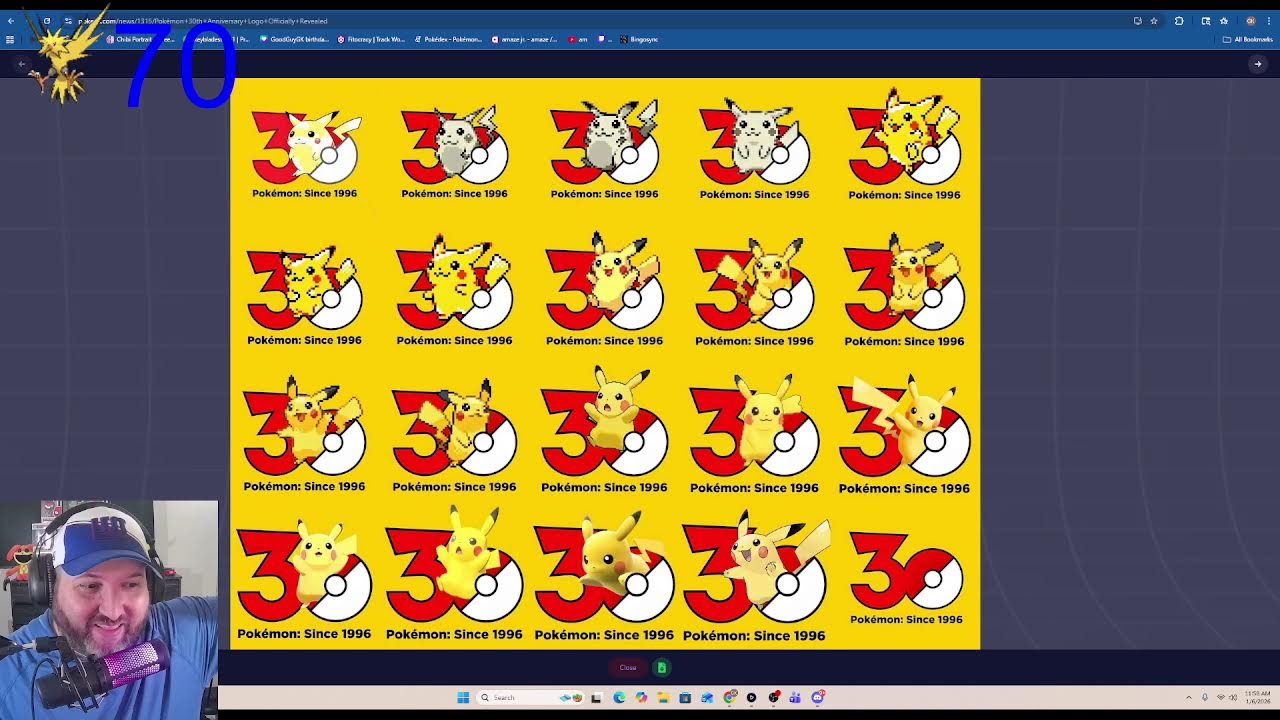Open the YouTube bookmark labeled am
The image size is (1280, 720).
[578, 39]
